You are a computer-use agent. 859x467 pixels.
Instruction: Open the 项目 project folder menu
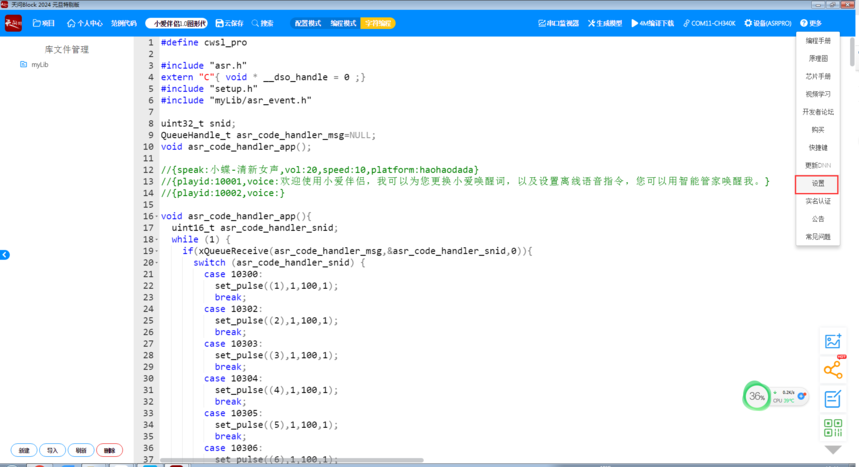tap(44, 24)
